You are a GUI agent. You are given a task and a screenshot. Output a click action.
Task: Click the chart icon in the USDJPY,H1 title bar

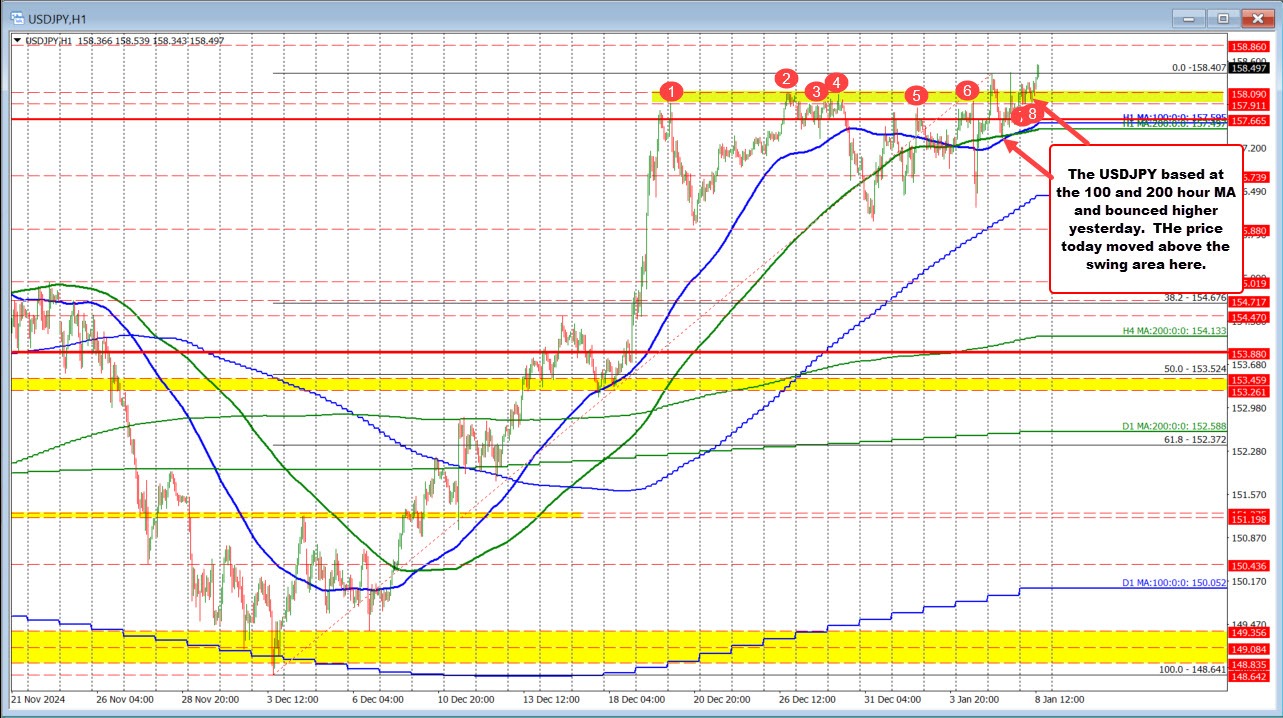(x=16, y=18)
